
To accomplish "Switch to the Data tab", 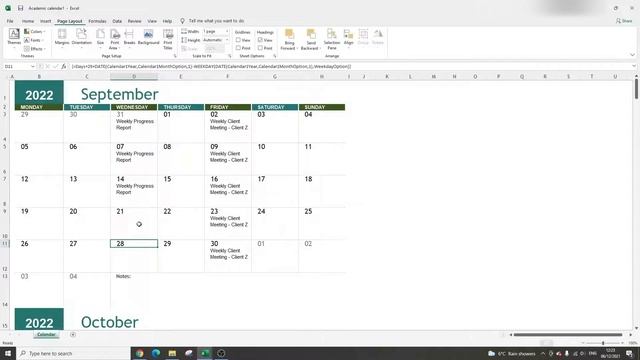I will 117,21.
